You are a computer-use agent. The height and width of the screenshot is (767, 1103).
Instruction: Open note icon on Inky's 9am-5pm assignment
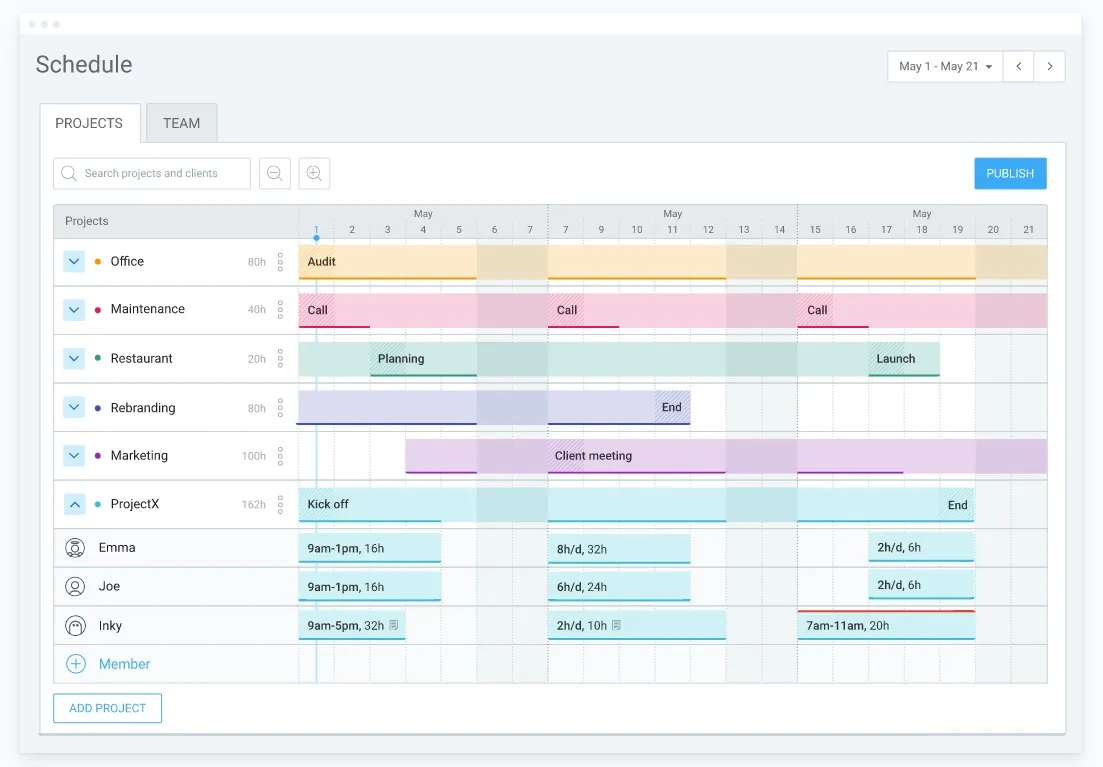(394, 625)
